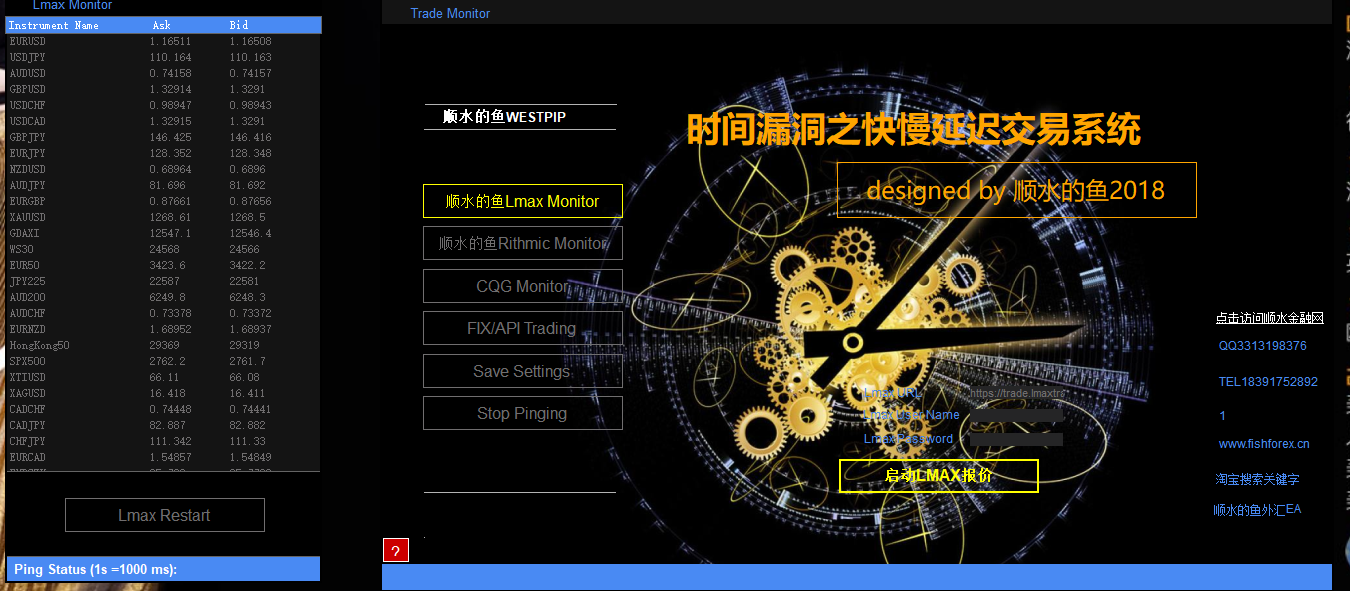
Task: Select the AUDCHF instrument row
Action: coord(163,313)
